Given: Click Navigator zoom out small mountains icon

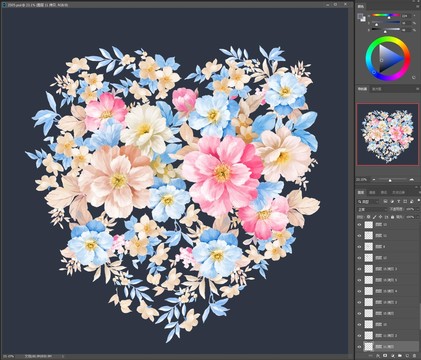Looking at the screenshot, I should 373,180.
